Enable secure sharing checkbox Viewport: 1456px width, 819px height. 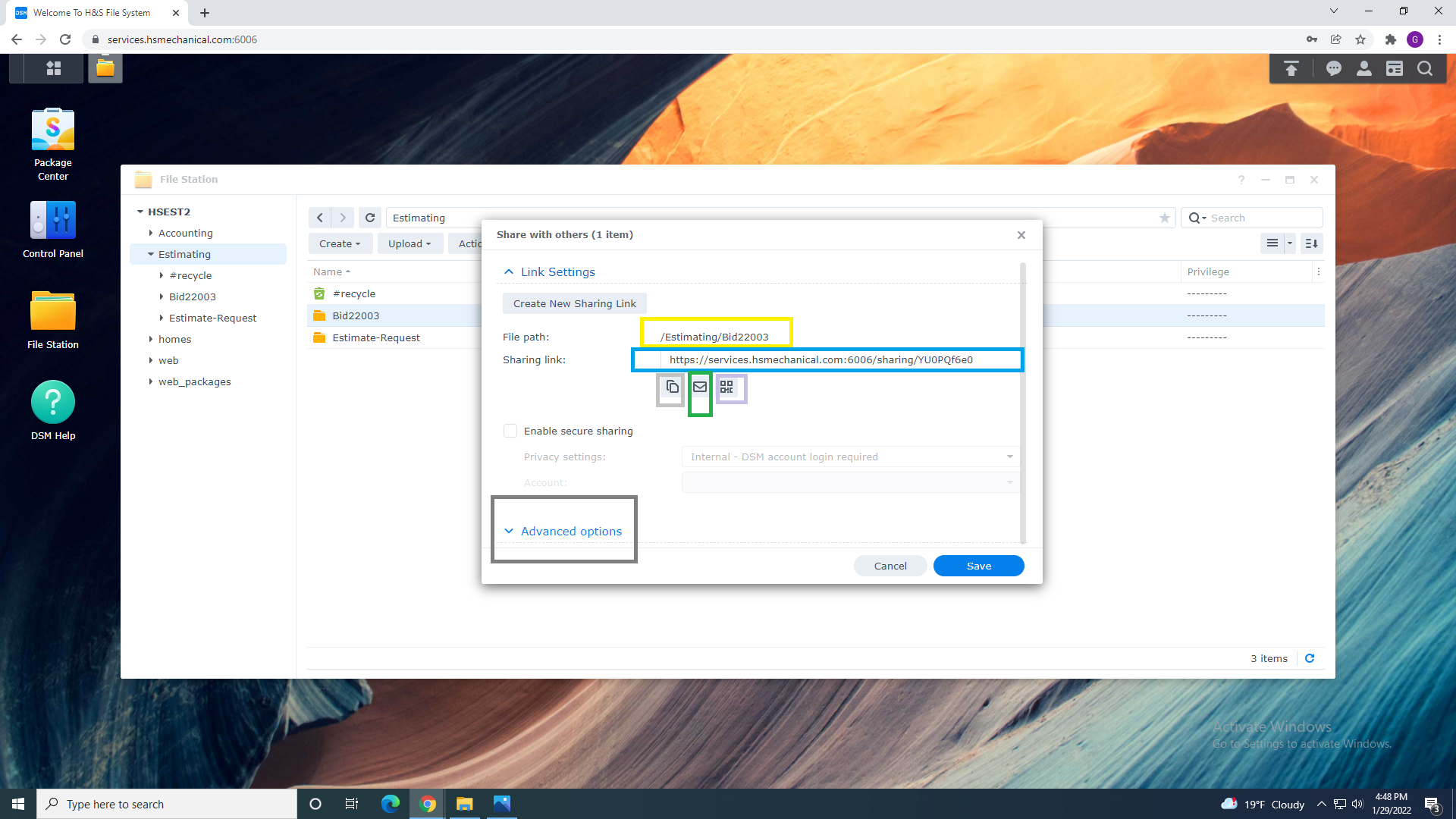pyautogui.click(x=510, y=431)
